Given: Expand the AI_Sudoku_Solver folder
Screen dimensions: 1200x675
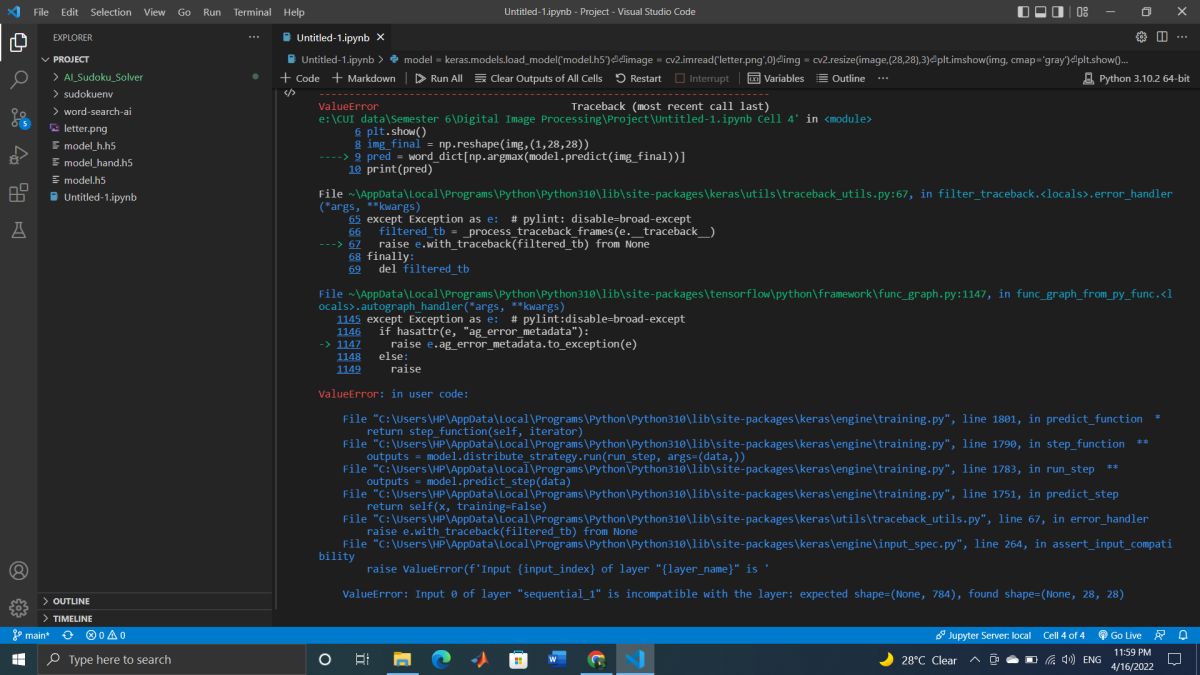Looking at the screenshot, I should [155, 77].
